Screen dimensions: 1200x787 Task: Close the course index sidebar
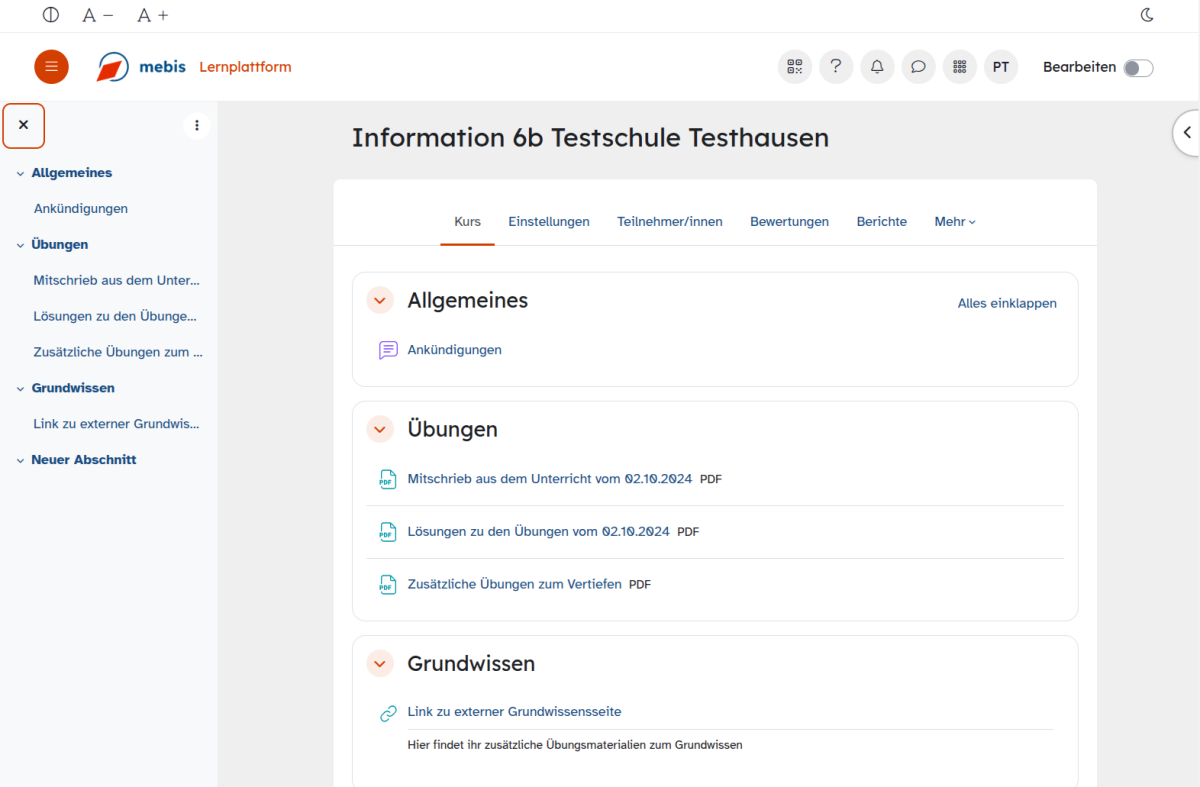point(24,125)
